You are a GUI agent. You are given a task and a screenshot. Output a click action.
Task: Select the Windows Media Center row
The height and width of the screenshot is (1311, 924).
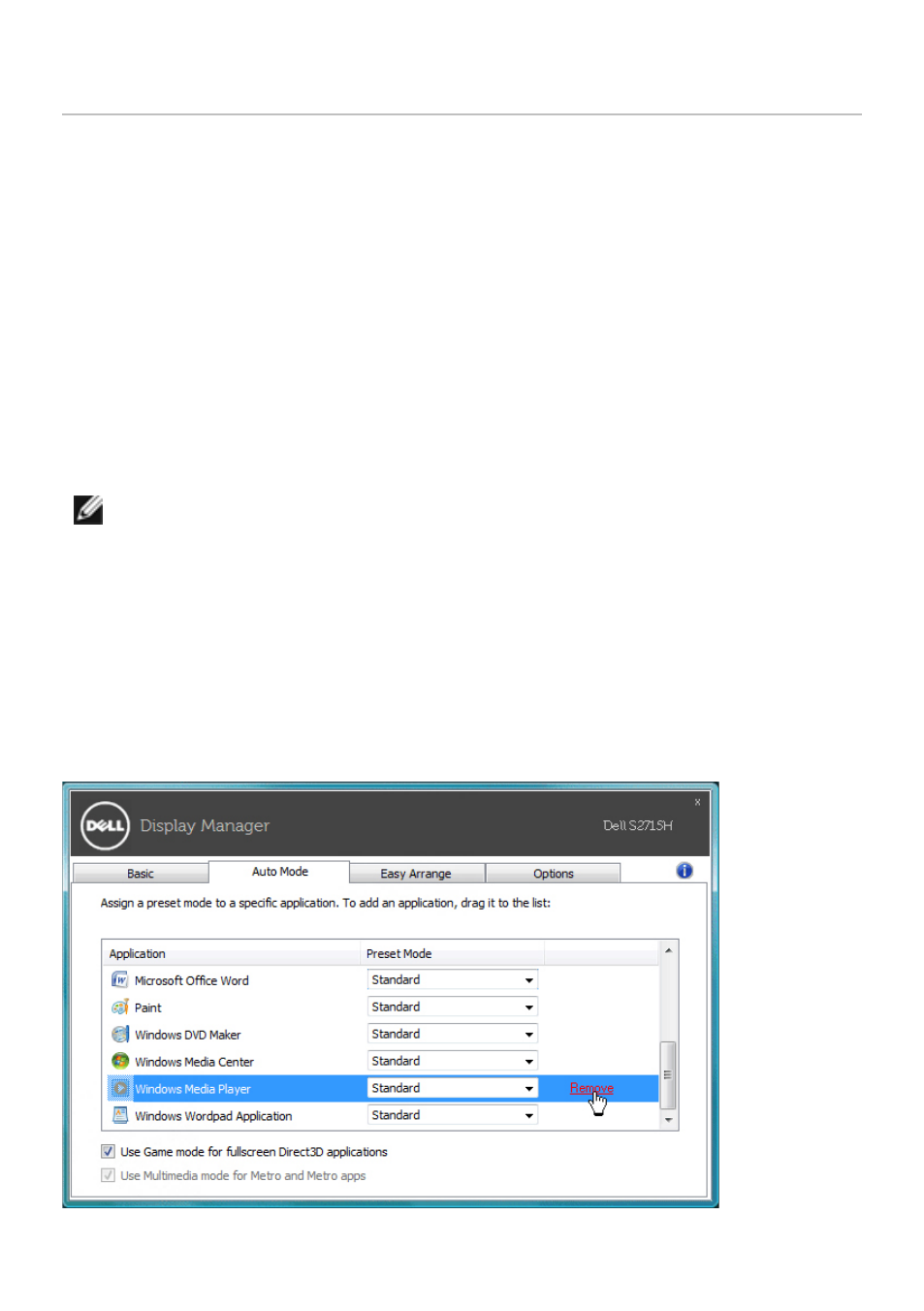[380, 1062]
